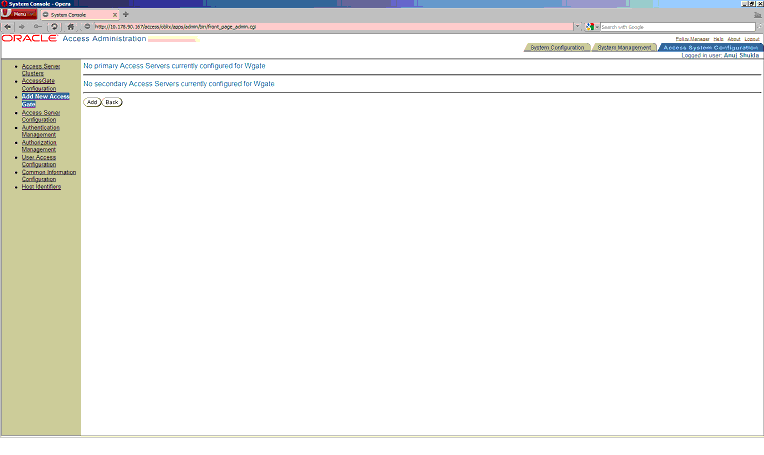
Task: Click the 'Logged in user' text
Action: [x=720, y=56]
